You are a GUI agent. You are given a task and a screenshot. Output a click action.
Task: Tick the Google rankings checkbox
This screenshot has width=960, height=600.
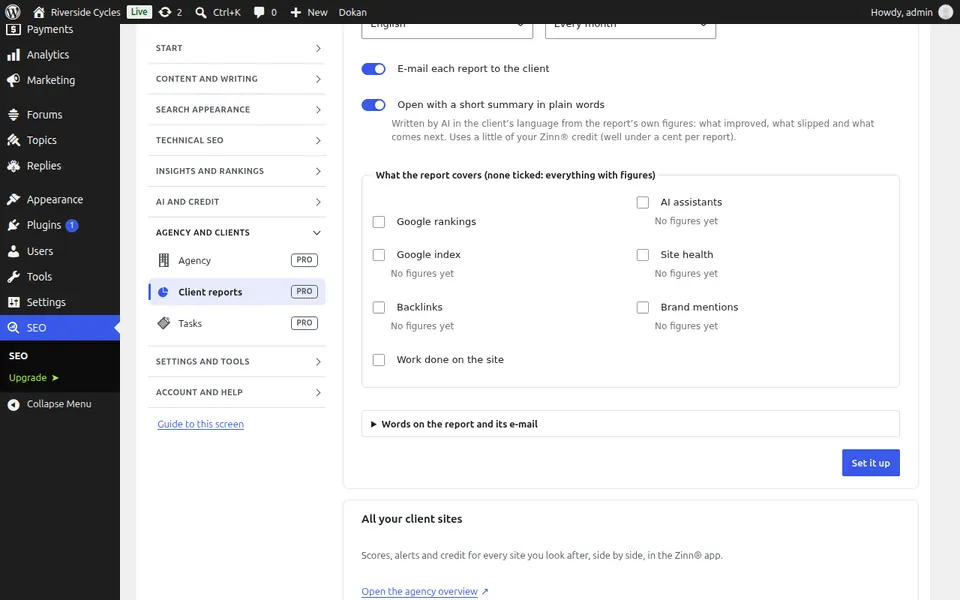click(379, 222)
